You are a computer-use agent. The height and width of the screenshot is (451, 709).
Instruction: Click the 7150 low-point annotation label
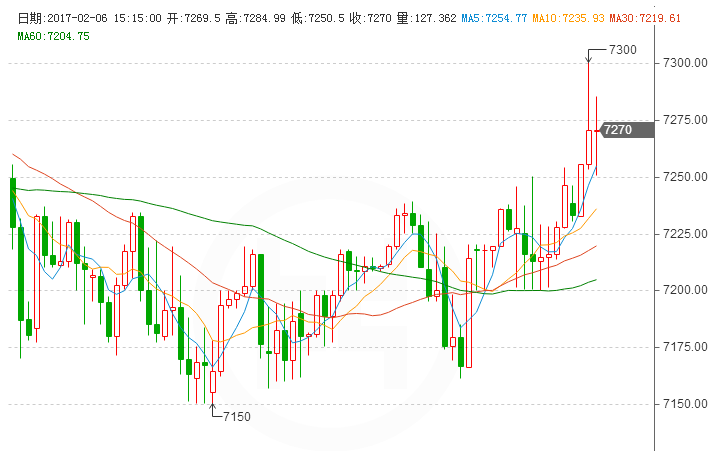coord(236,417)
